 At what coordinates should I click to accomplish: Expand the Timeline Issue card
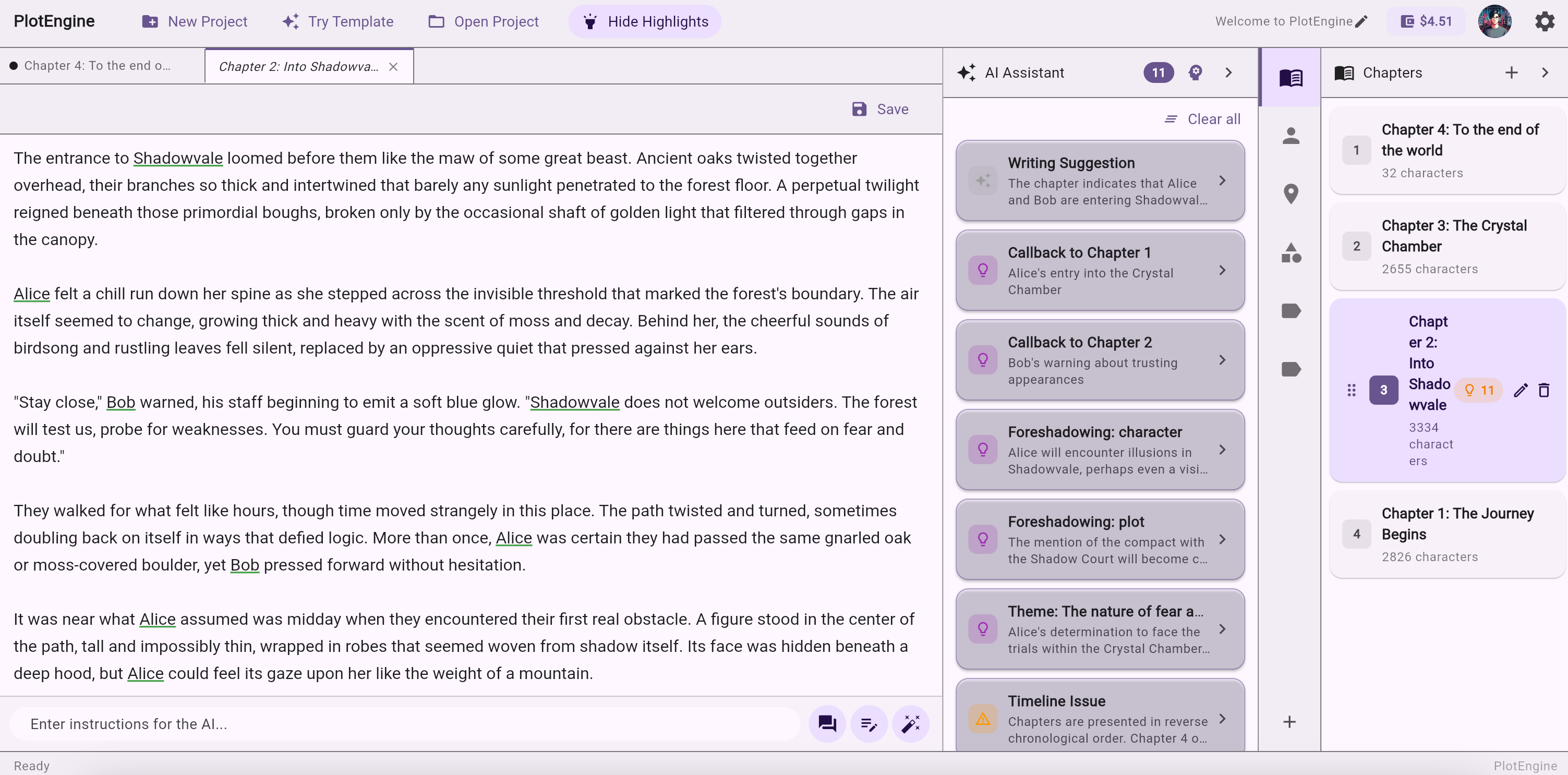tap(1100, 718)
